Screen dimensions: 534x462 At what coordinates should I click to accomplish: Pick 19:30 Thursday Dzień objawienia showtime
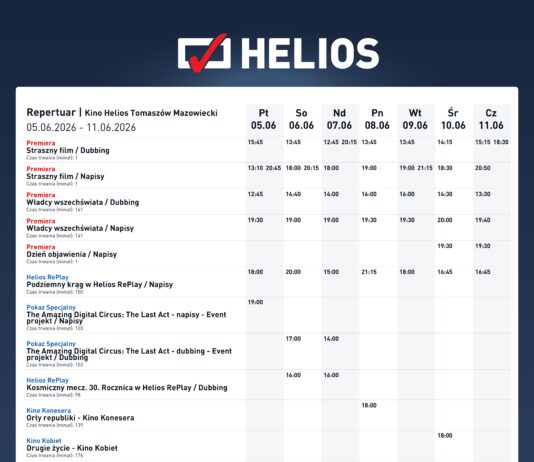483,246
